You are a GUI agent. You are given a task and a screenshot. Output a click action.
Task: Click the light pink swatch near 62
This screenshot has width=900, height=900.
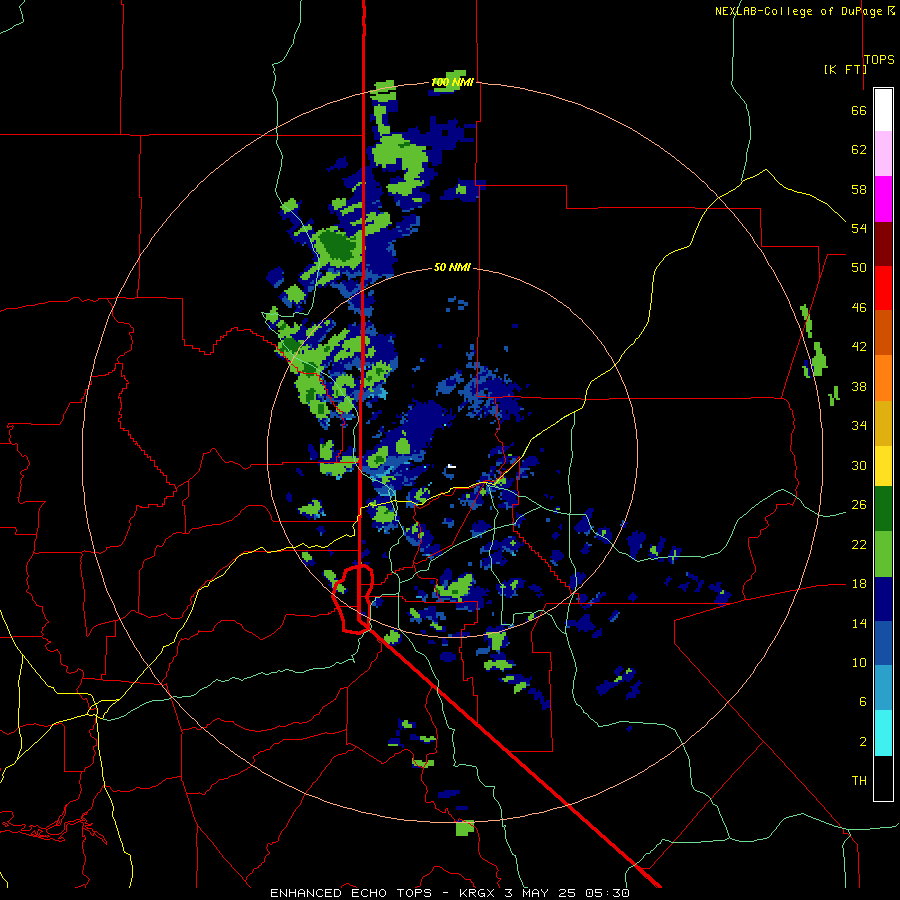[883, 154]
